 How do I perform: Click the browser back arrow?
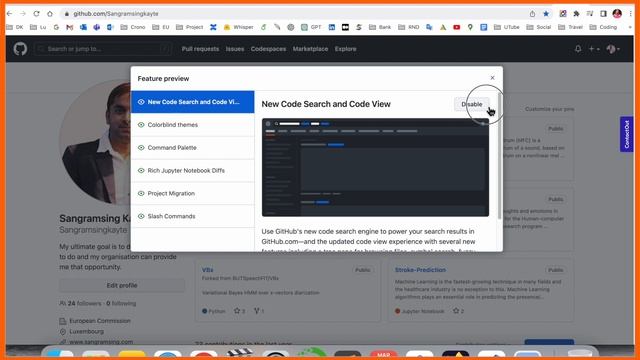[9, 13]
